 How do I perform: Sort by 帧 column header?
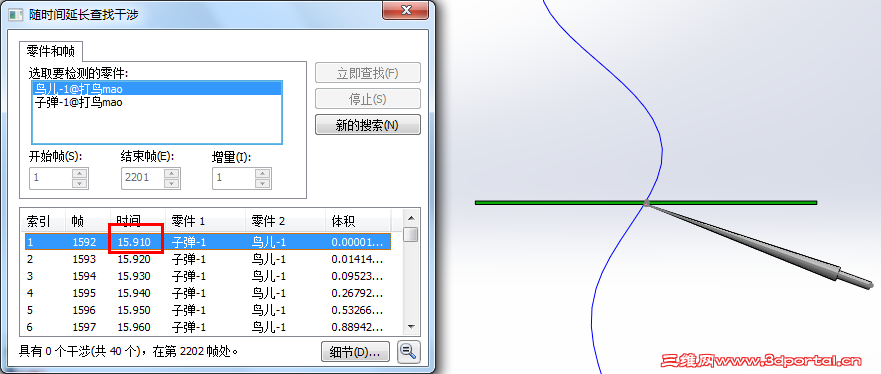(x=88, y=221)
